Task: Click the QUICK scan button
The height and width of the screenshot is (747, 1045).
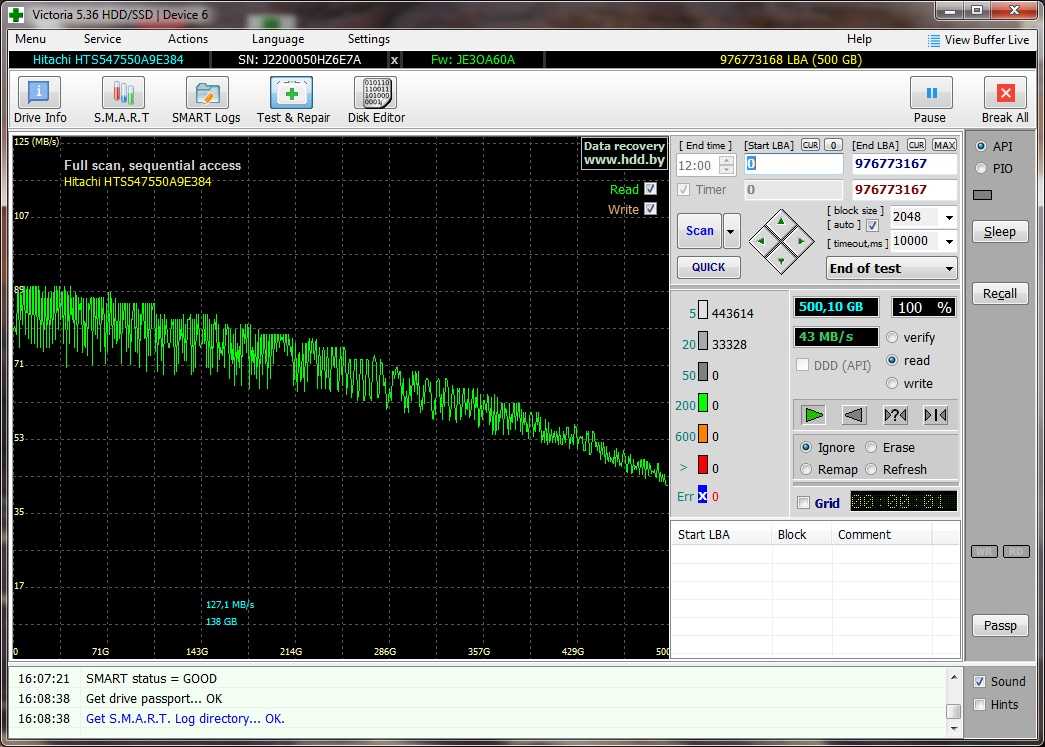Action: tap(708, 267)
